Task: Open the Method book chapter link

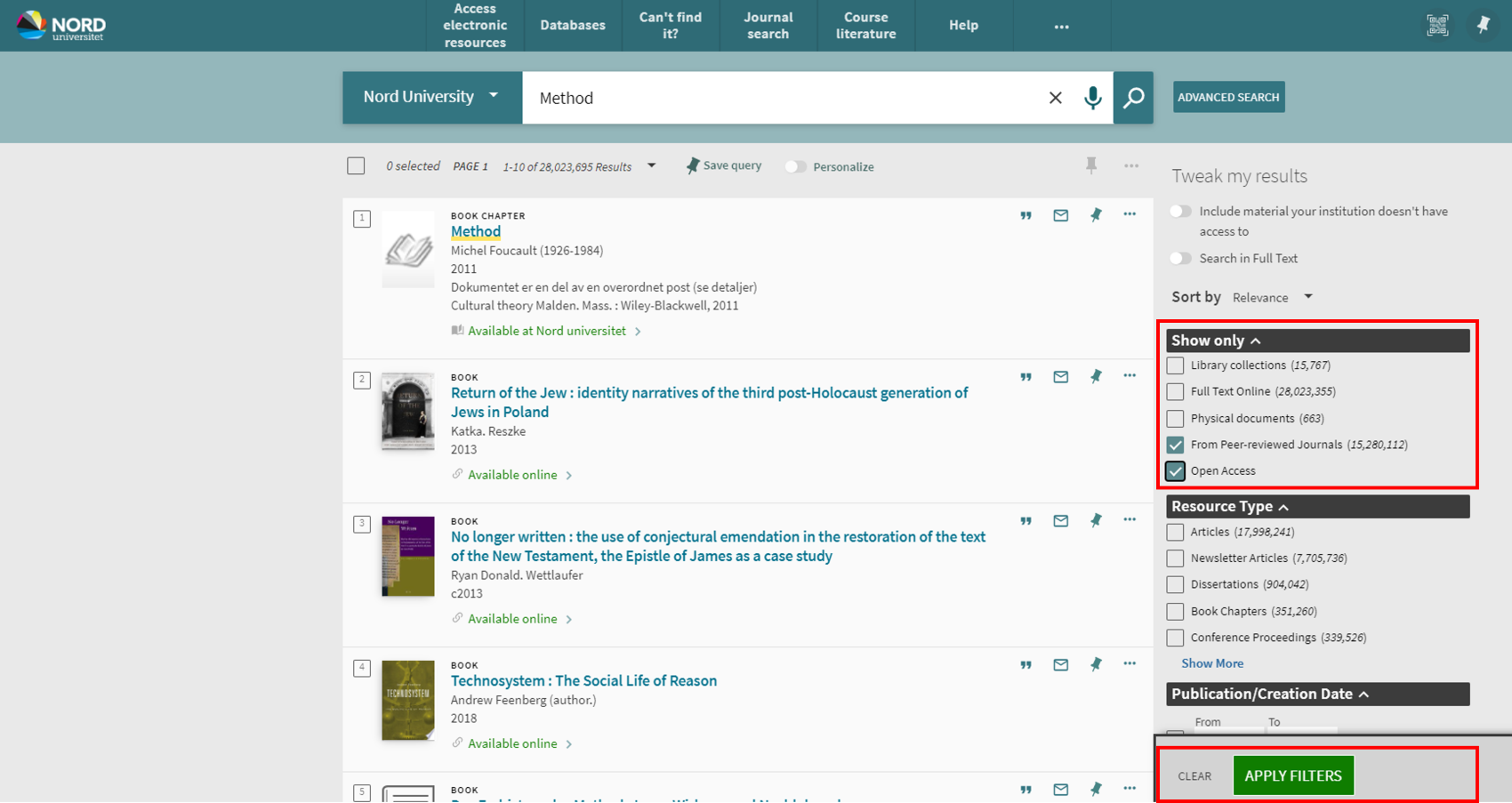Action: 475,231
